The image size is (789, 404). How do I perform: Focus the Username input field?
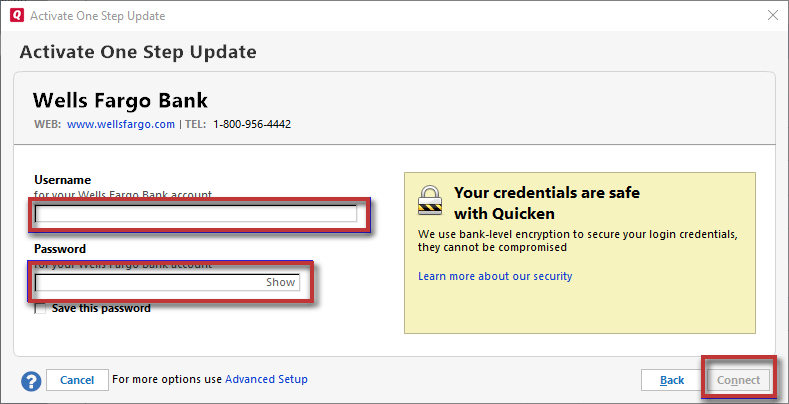click(196, 214)
